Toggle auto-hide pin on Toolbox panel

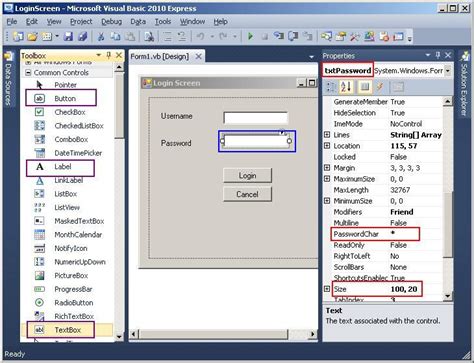coord(108,55)
